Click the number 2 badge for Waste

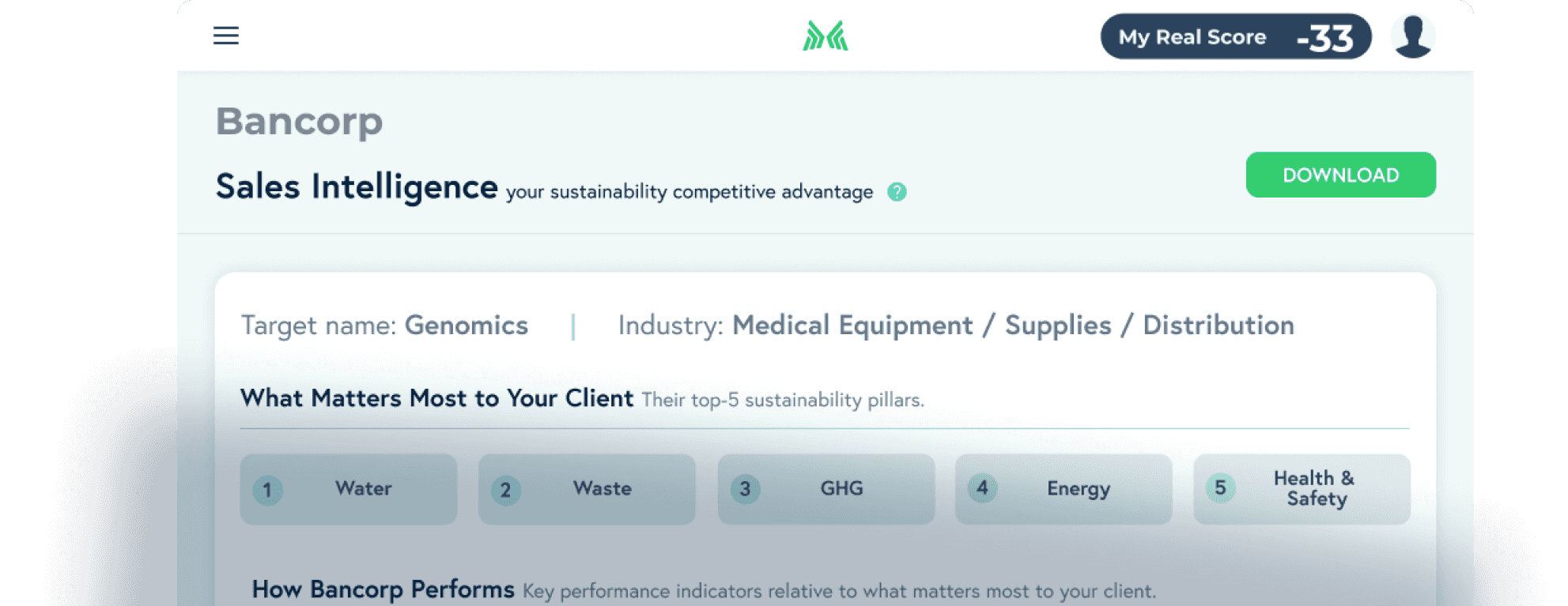tap(505, 490)
